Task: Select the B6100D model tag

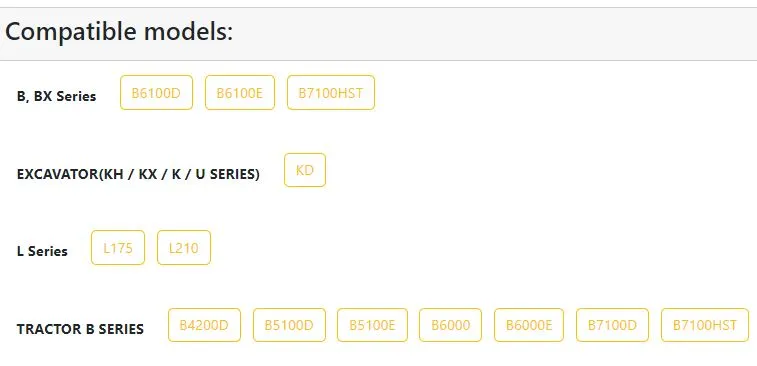Action: click(156, 92)
